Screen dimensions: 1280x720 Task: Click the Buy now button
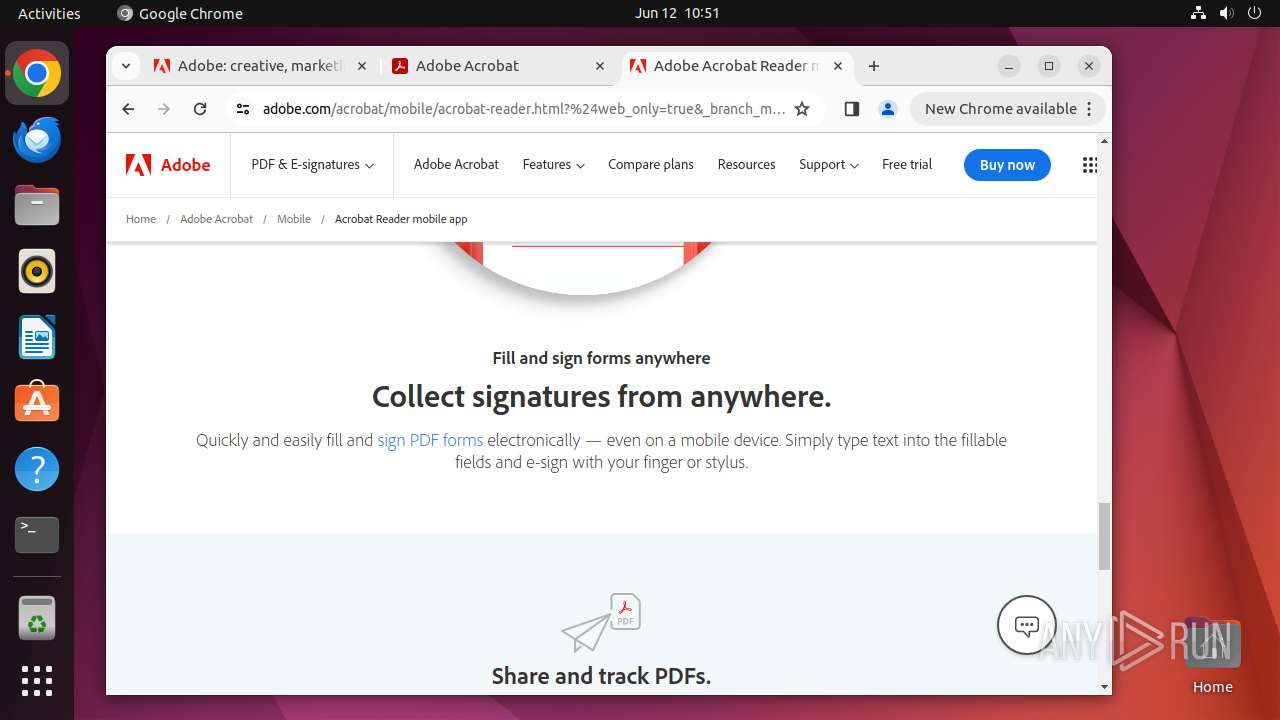click(x=1007, y=165)
